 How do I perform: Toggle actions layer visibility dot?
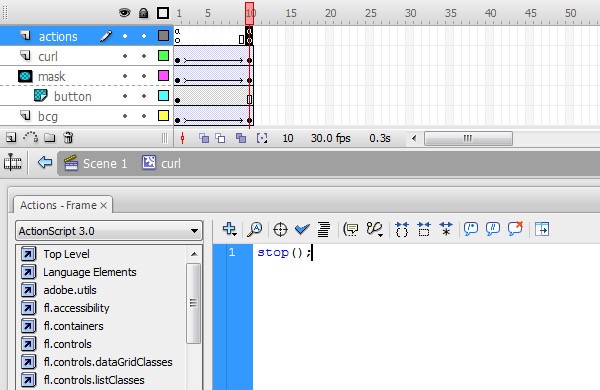click(125, 36)
